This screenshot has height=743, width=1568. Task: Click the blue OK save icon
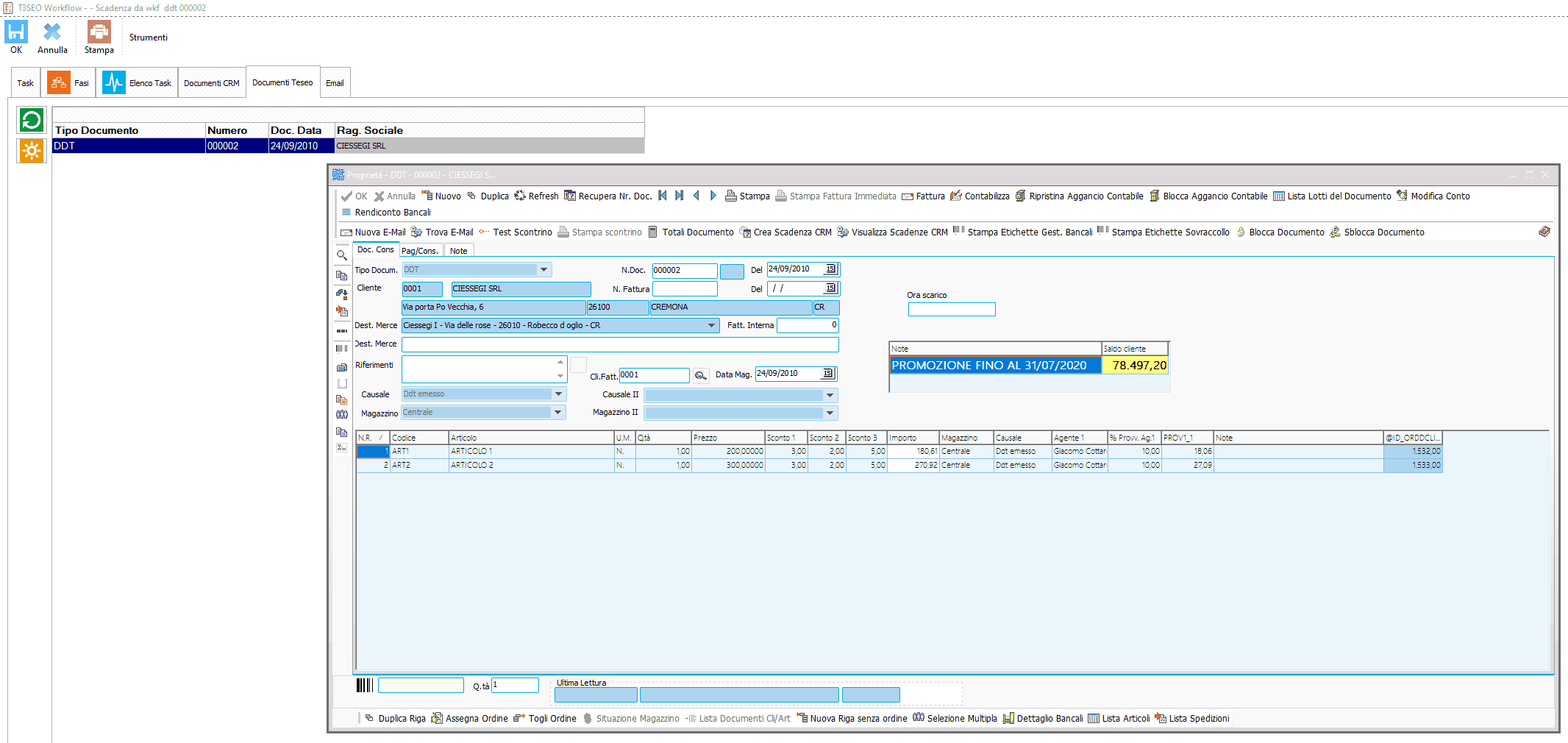pyautogui.click(x=16, y=32)
